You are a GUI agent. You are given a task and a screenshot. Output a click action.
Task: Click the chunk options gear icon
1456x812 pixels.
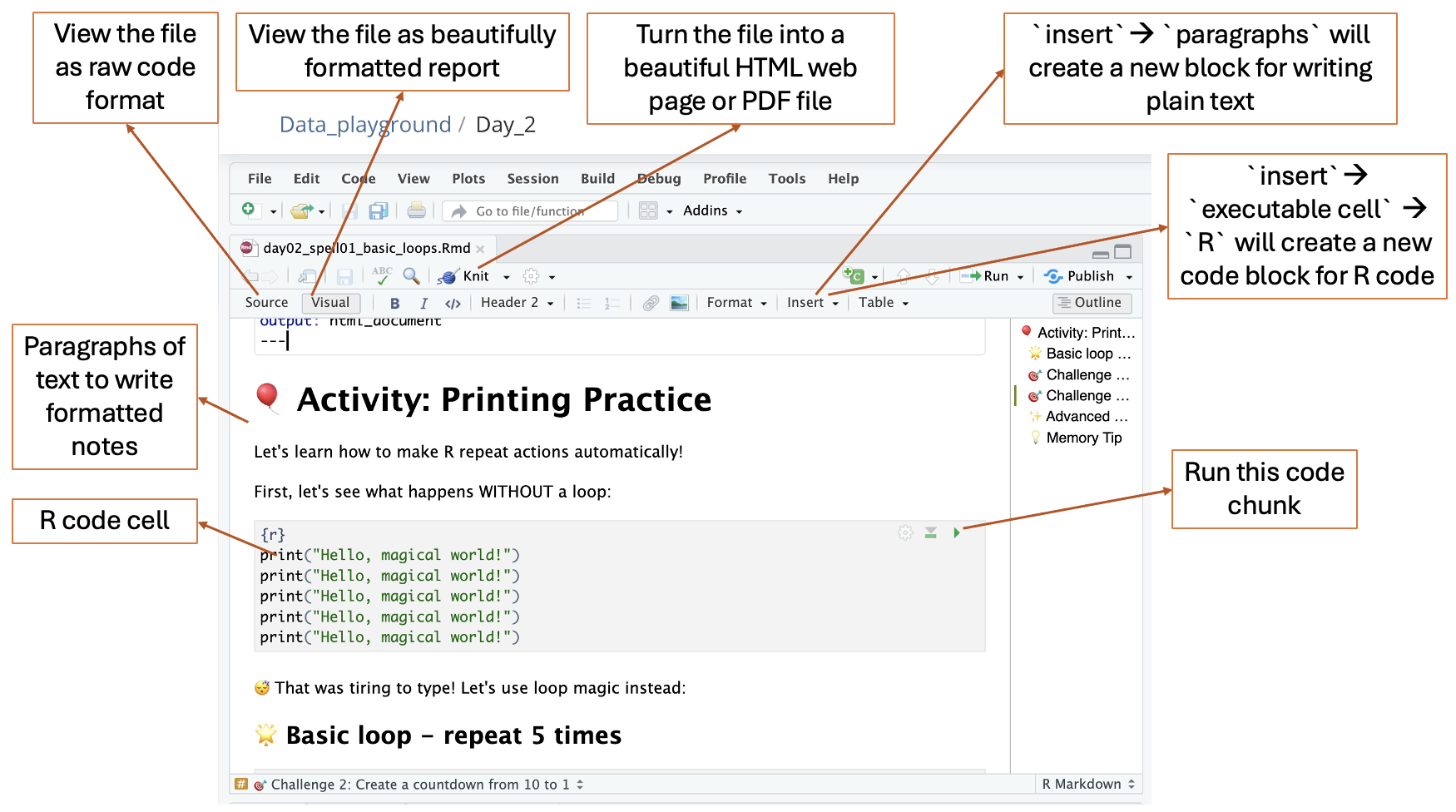(x=905, y=532)
